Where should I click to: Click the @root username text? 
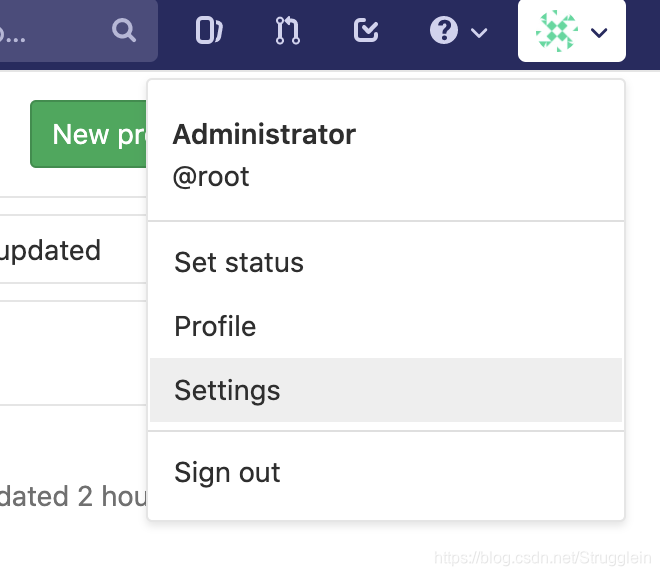[211, 176]
